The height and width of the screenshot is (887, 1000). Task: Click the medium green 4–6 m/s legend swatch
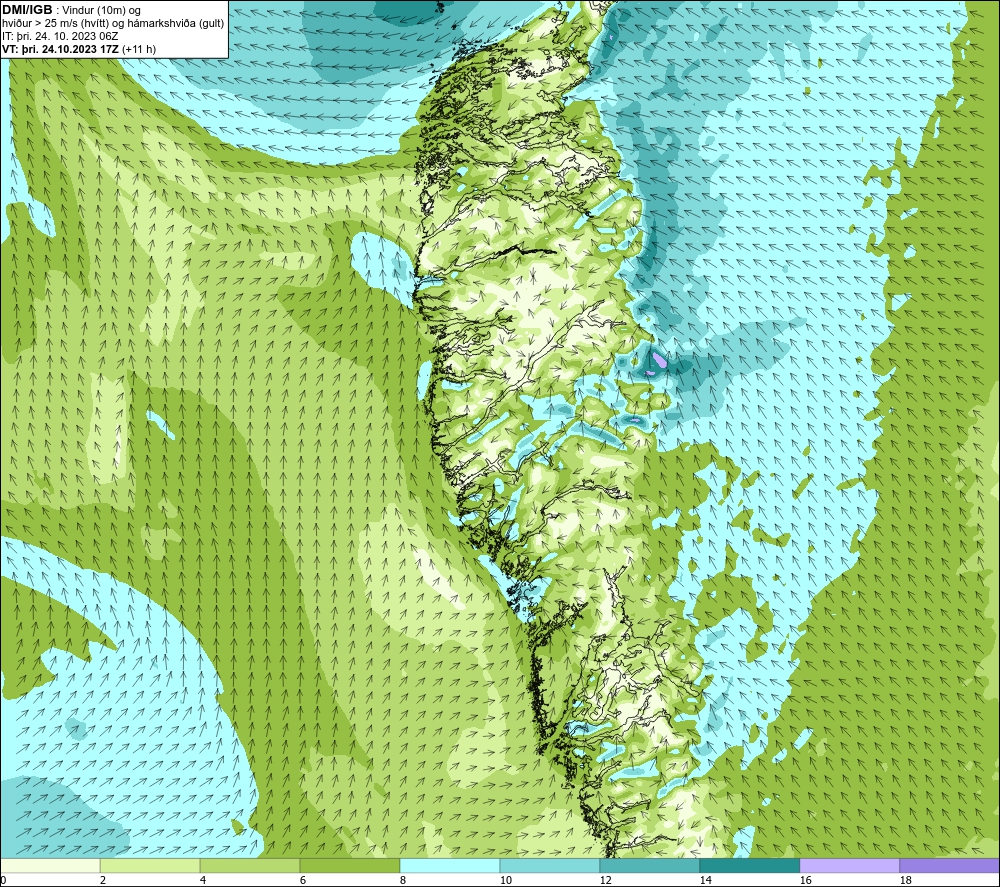coord(250,865)
